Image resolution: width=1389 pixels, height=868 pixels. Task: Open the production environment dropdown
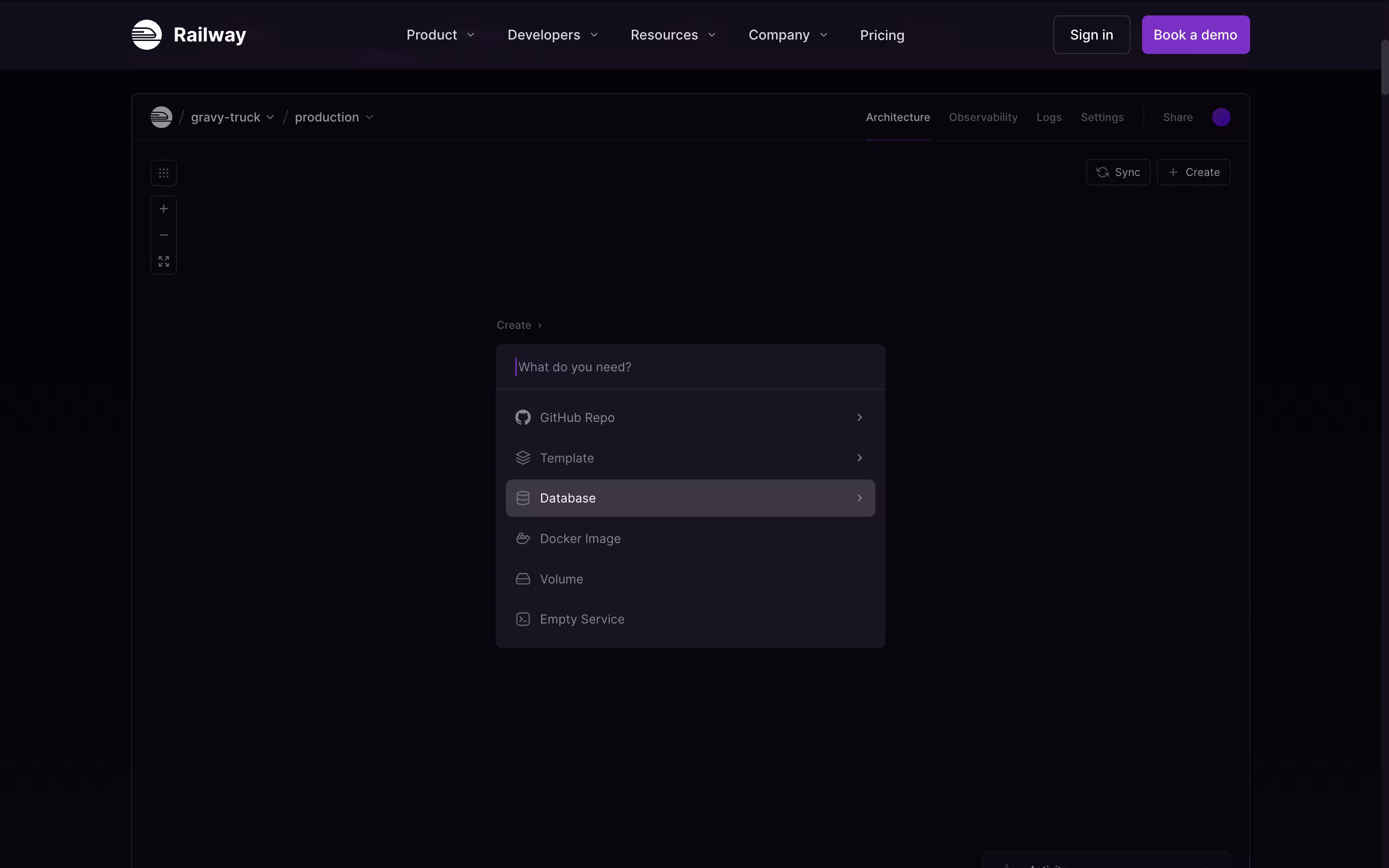333,117
